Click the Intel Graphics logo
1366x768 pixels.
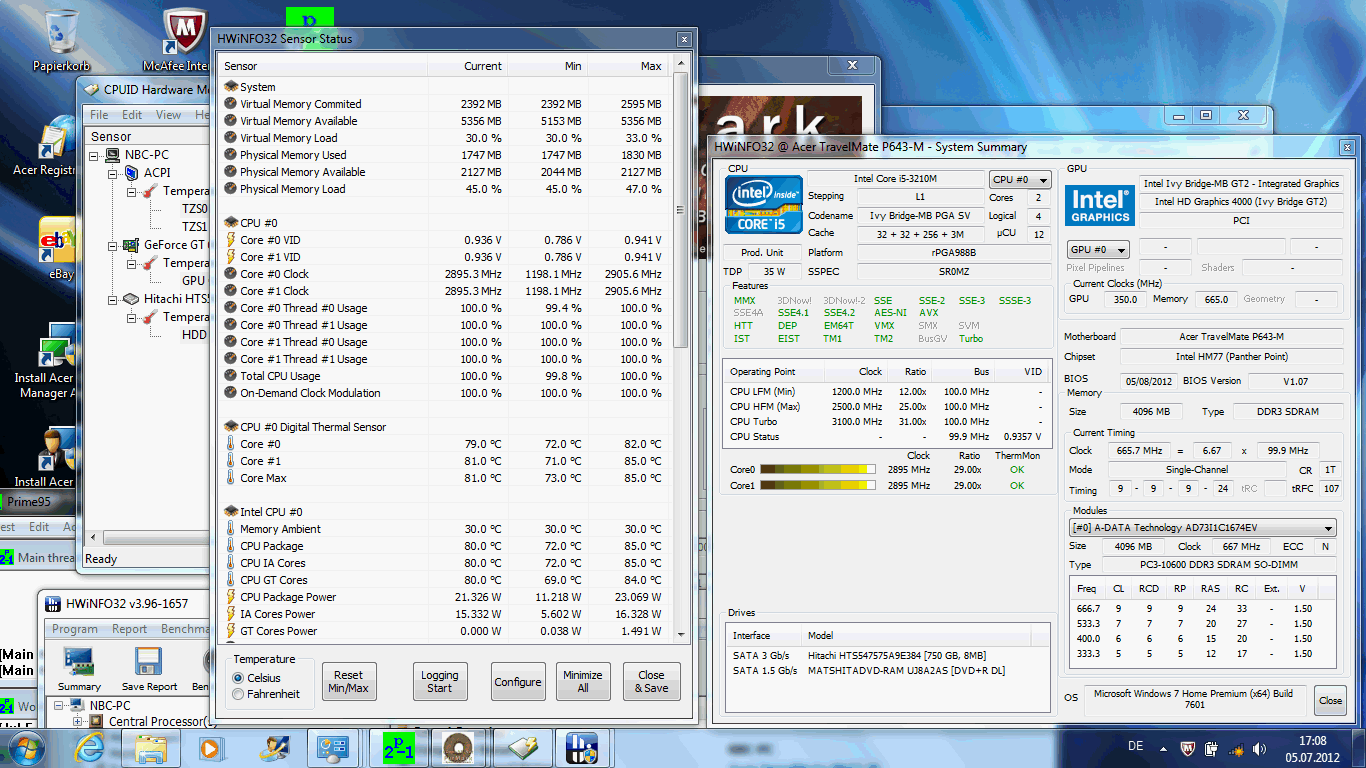(x=1100, y=204)
